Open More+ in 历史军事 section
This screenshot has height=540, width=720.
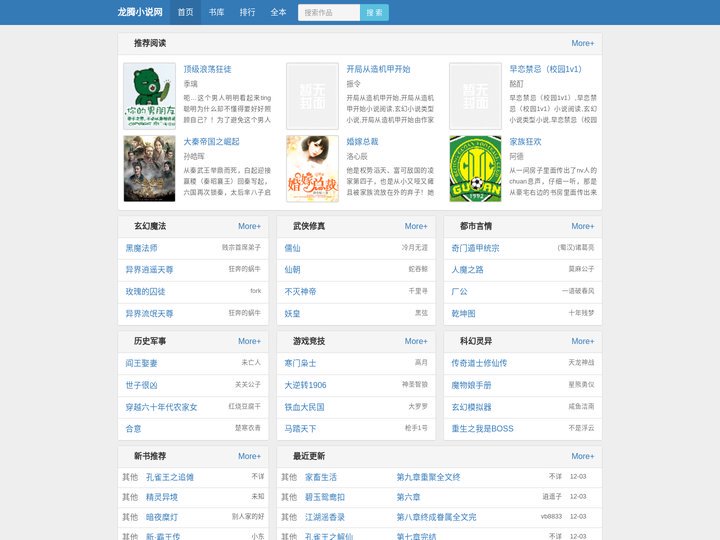click(x=249, y=341)
